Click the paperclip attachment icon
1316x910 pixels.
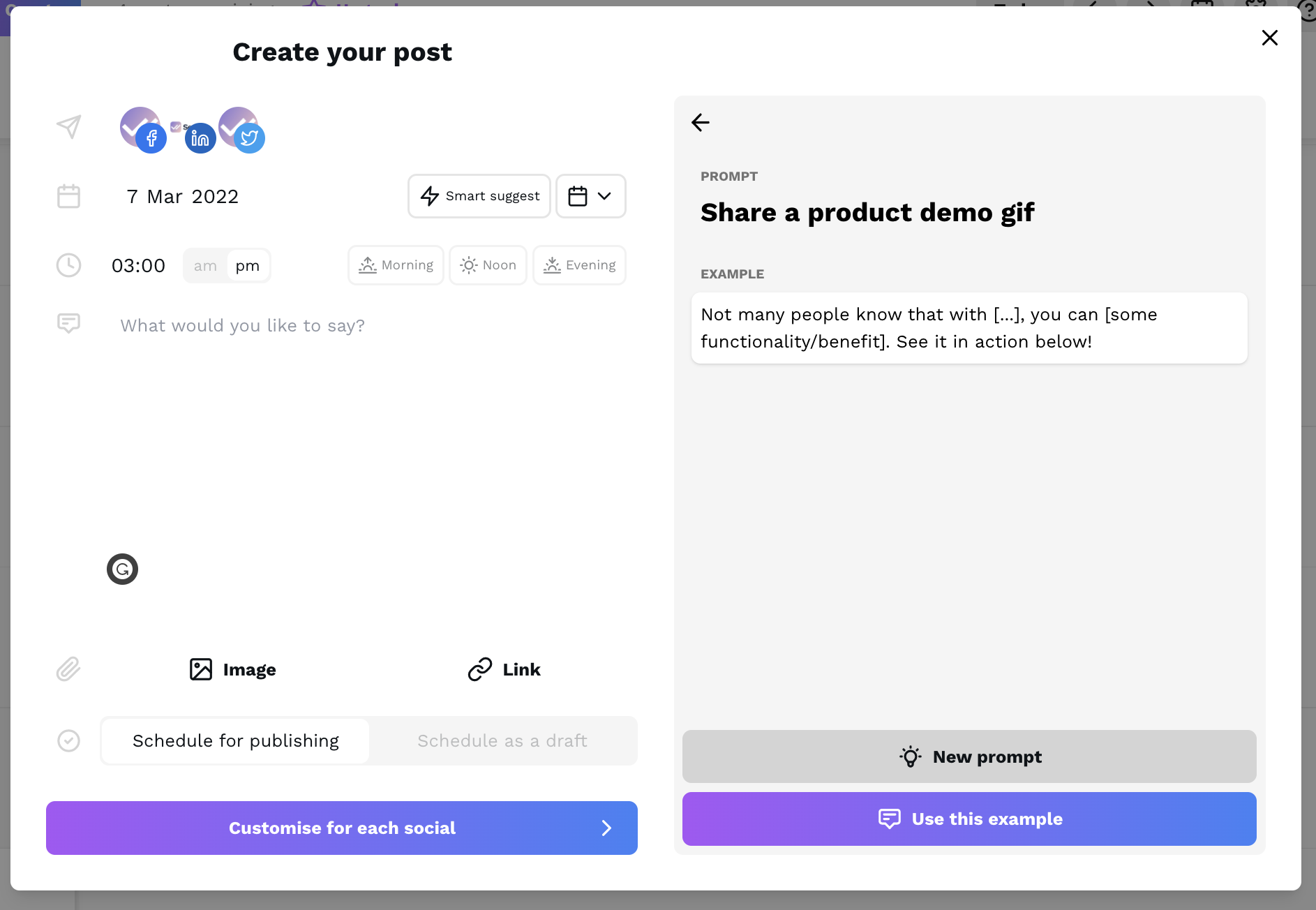coord(68,669)
